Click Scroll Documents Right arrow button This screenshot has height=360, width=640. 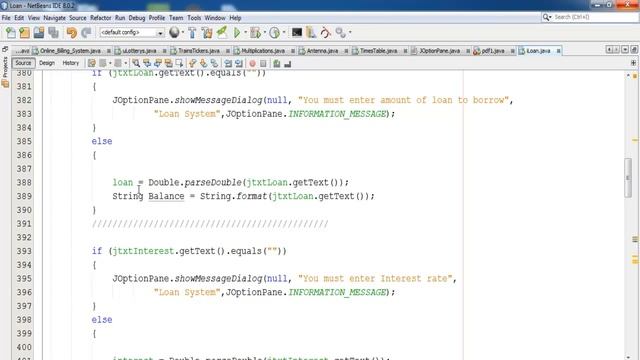tap(617, 49)
